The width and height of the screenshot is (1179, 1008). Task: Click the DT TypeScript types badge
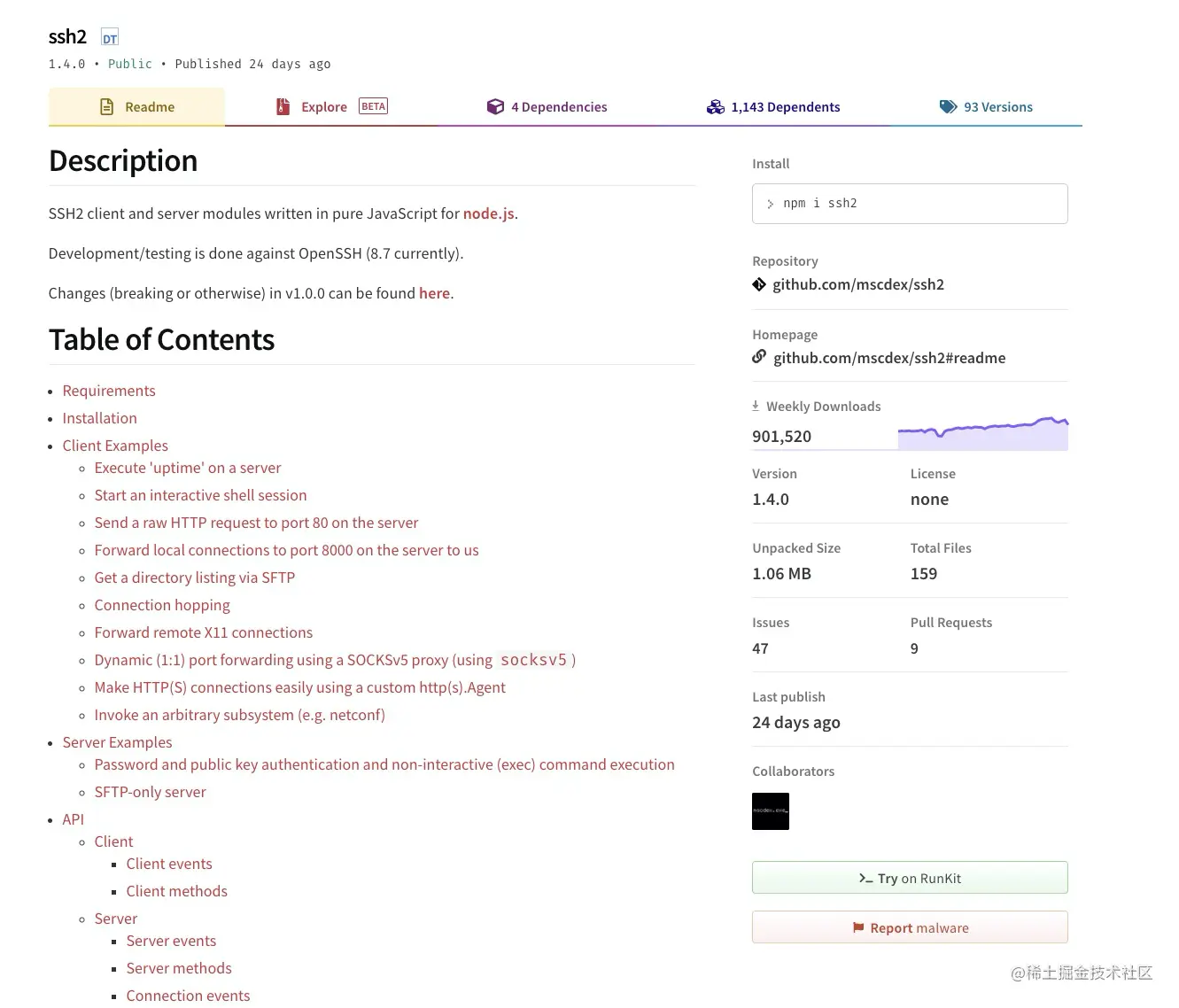pyautogui.click(x=110, y=38)
